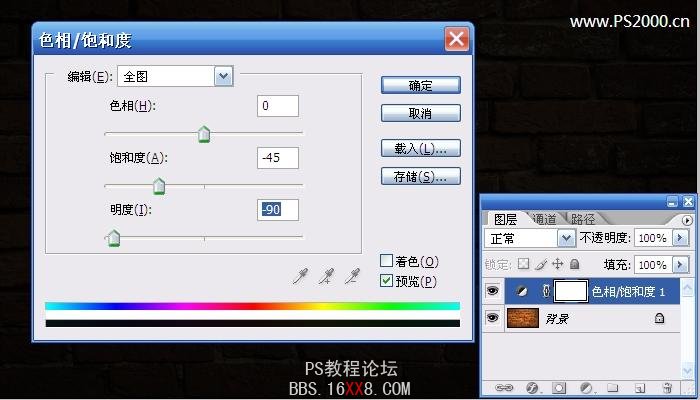Click the 饱和度 saturation slider handle
This screenshot has height=400, width=700.
click(159, 186)
